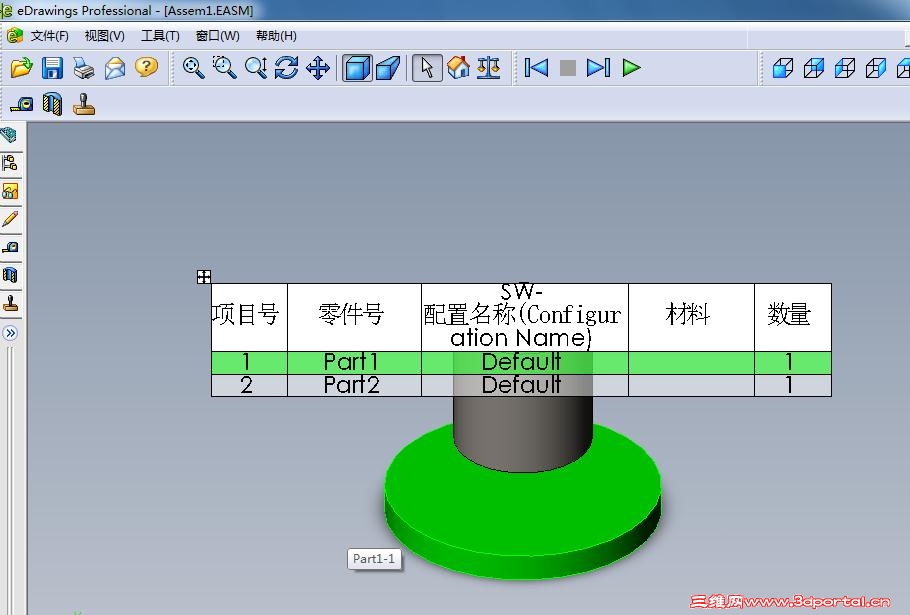Viewport: 910px width, 615px height.
Task: Click the table move handle above the BOM
Action: click(x=204, y=277)
